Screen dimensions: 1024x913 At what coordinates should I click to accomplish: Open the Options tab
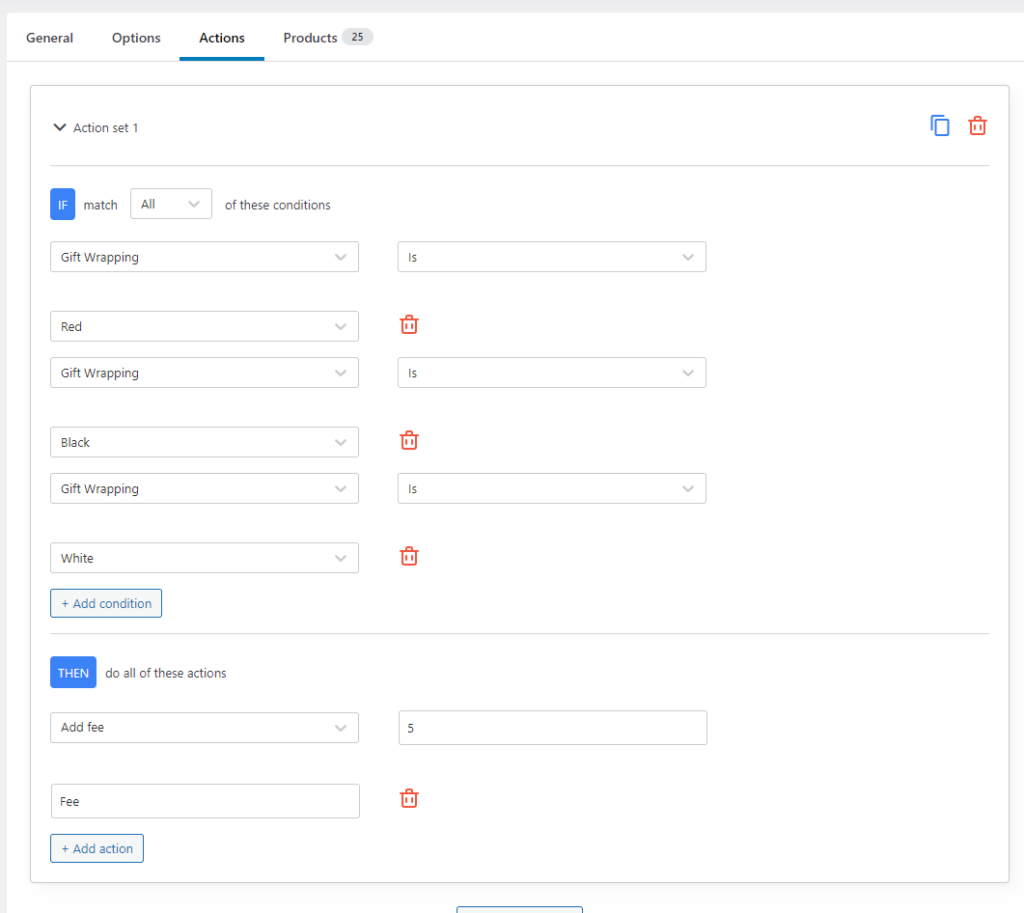136,38
